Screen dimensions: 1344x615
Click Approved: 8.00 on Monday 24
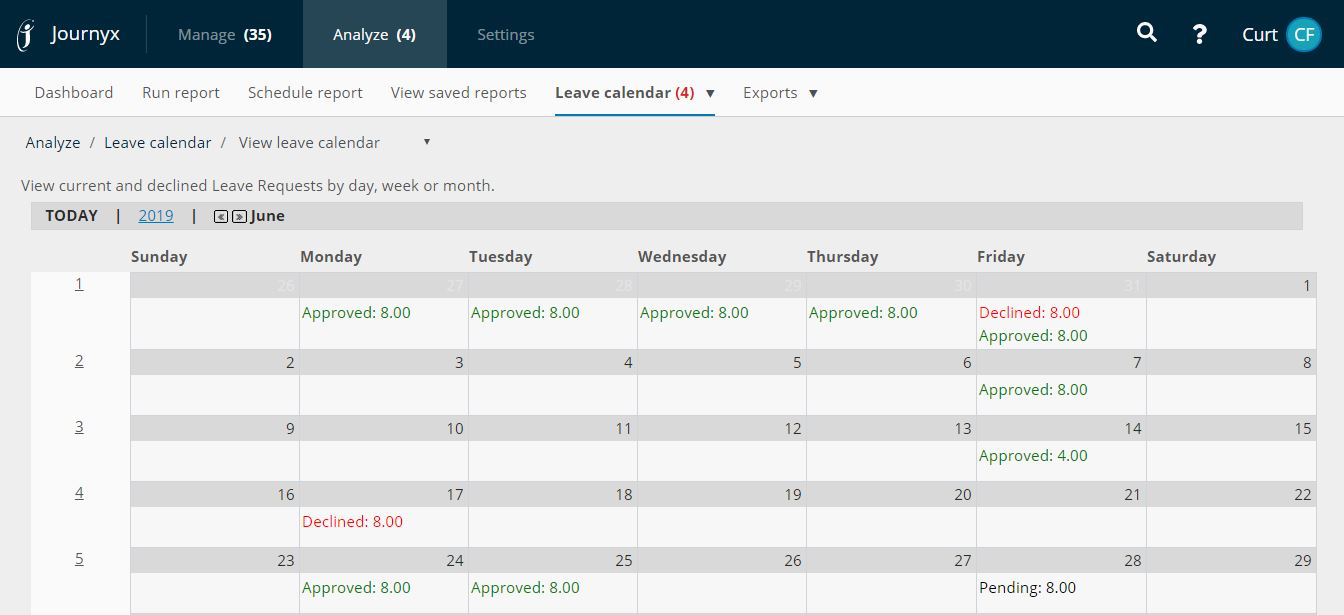tap(356, 588)
